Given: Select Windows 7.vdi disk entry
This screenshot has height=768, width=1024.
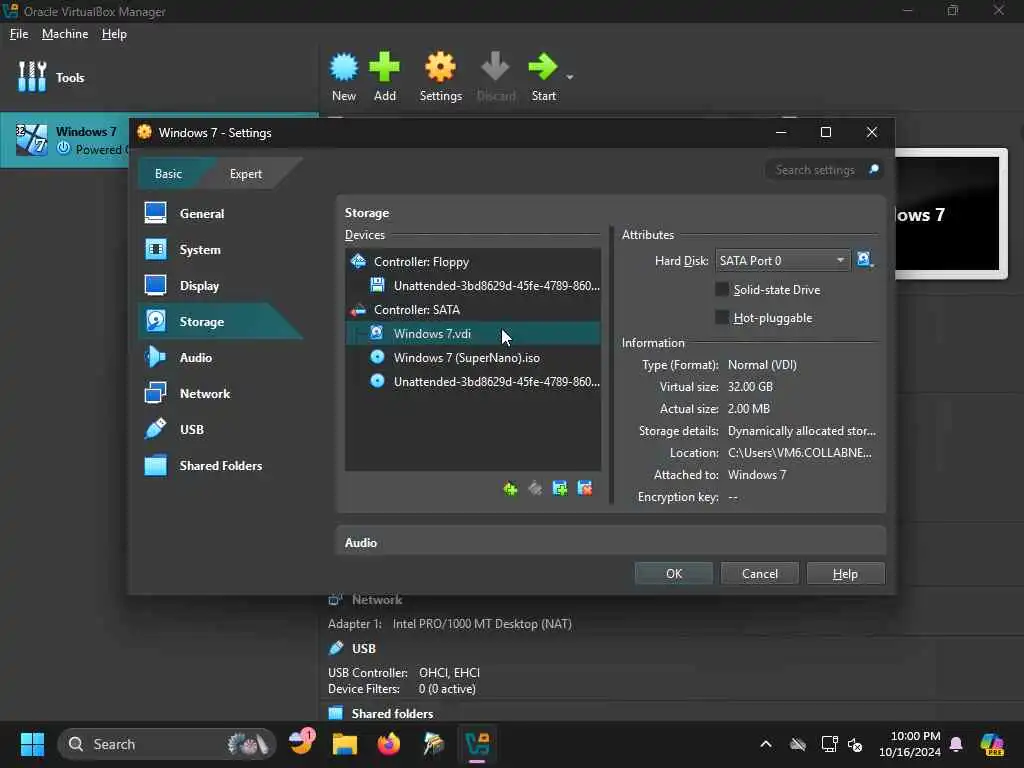Looking at the screenshot, I should click(473, 334).
